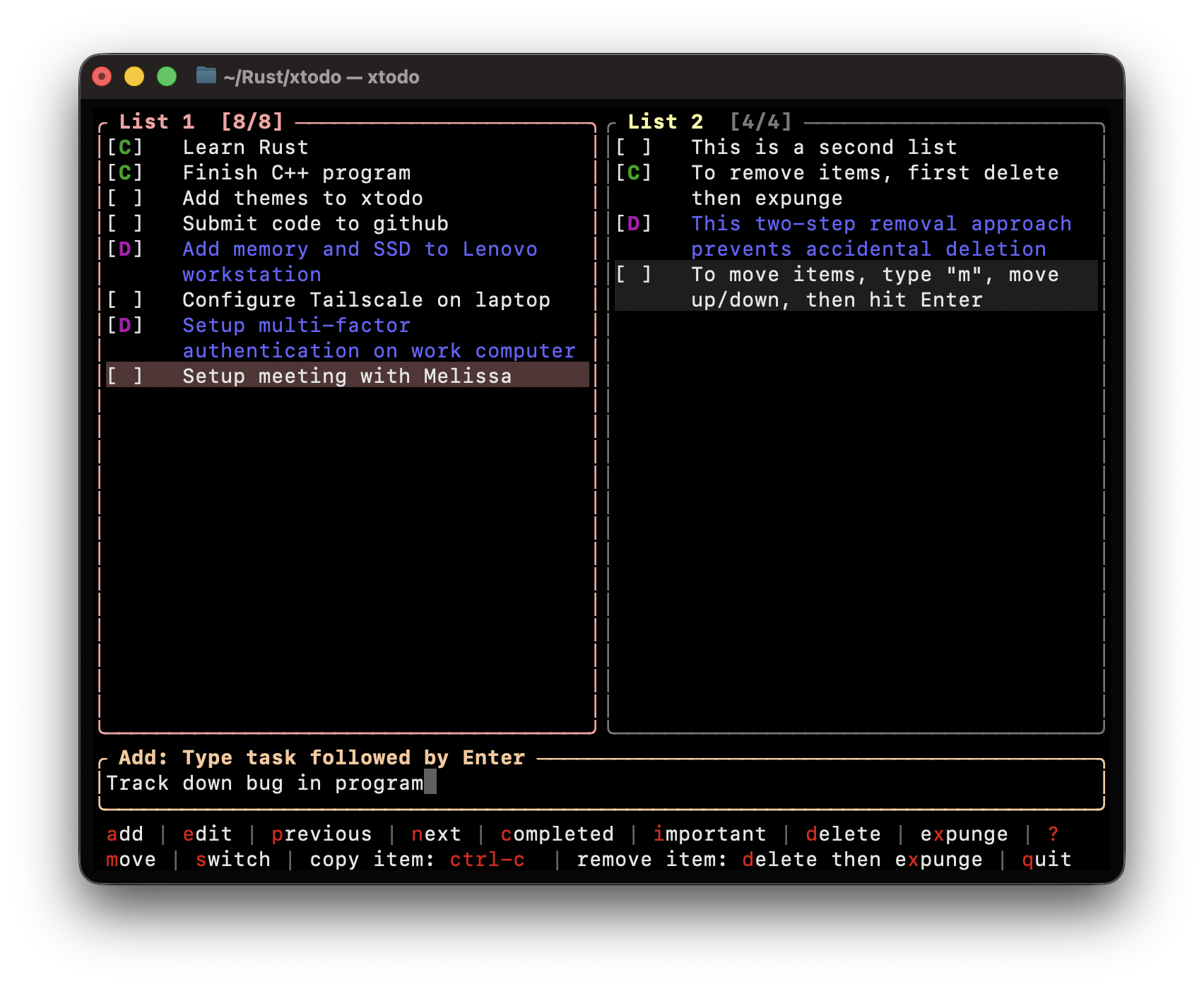Click the empty box for Submit code to github

[125, 223]
